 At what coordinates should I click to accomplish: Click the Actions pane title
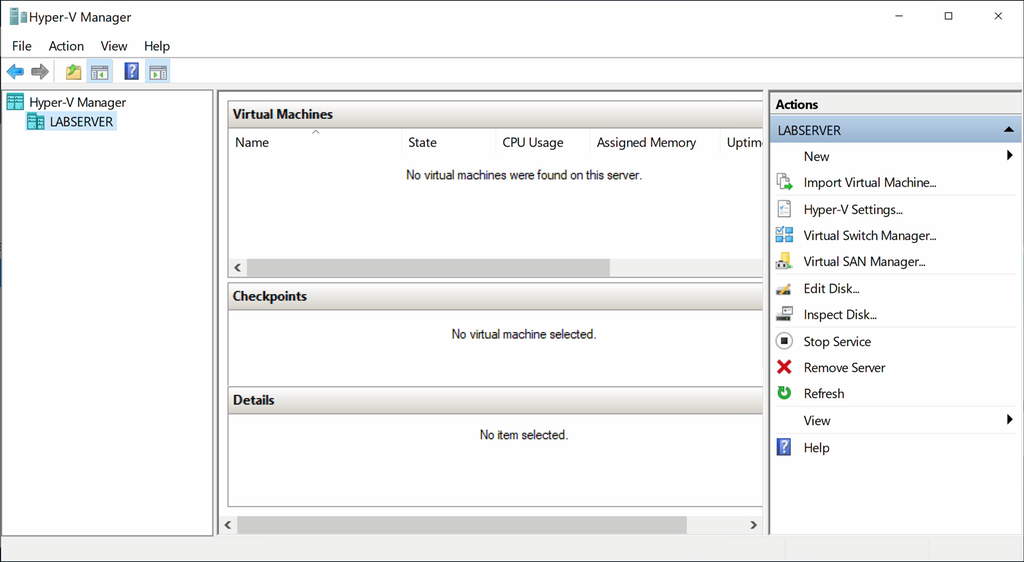(x=797, y=104)
